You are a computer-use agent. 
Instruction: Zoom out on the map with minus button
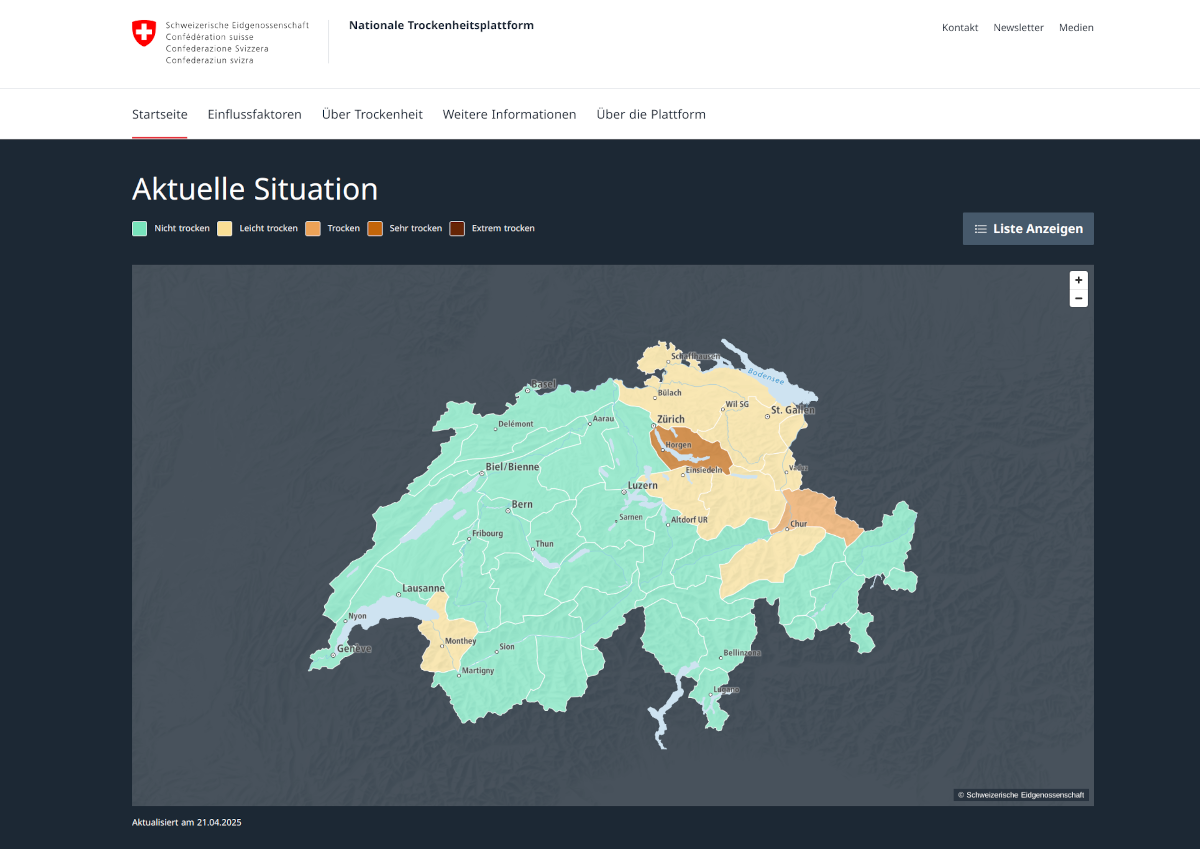tap(1078, 298)
